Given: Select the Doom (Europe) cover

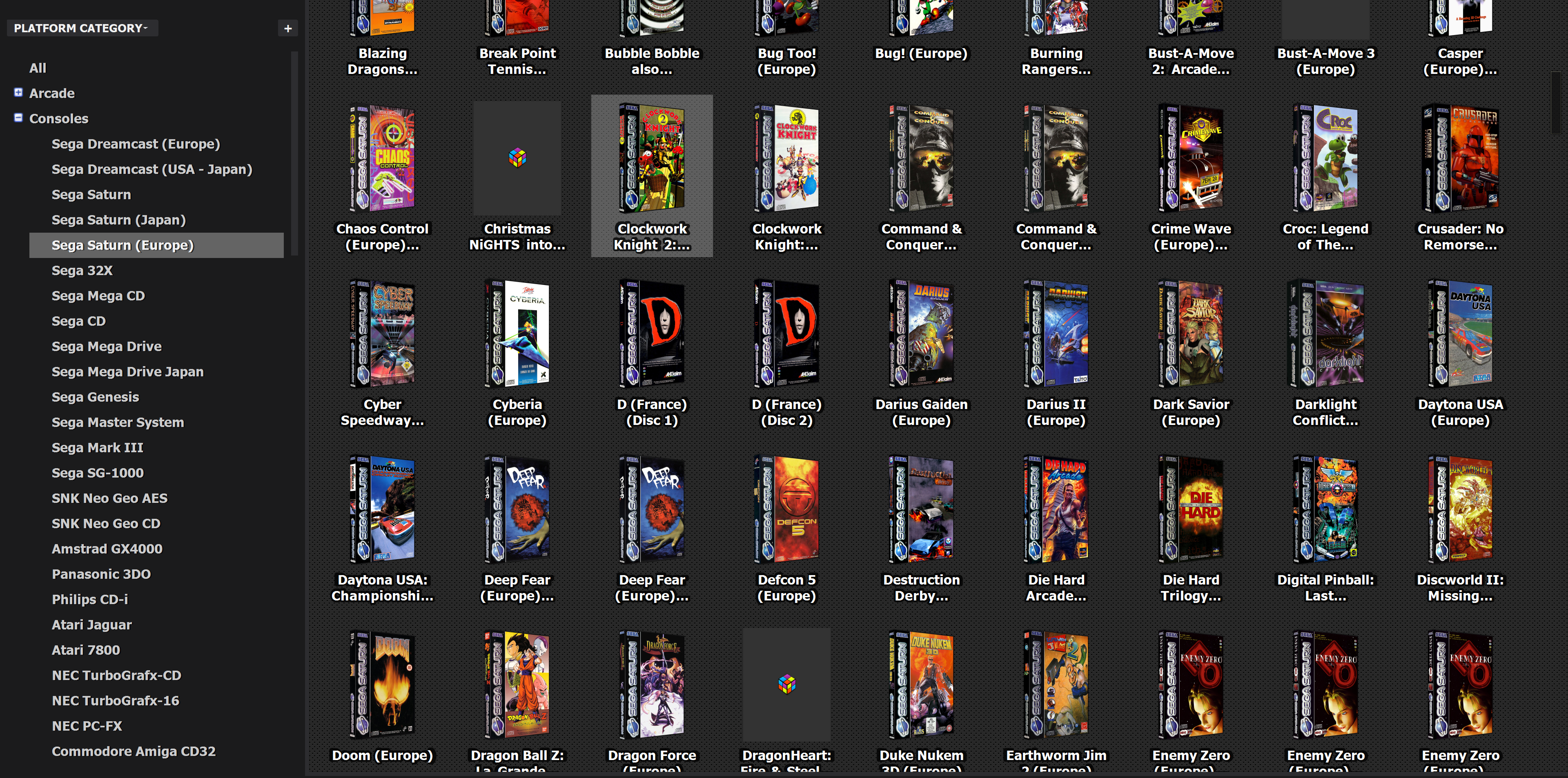Looking at the screenshot, I should click(382, 685).
